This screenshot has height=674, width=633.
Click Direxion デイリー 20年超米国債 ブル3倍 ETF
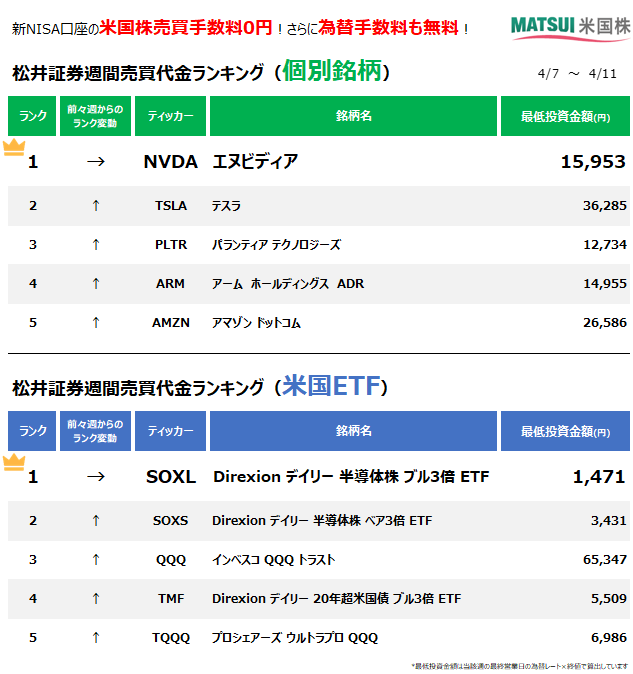tap(336, 598)
